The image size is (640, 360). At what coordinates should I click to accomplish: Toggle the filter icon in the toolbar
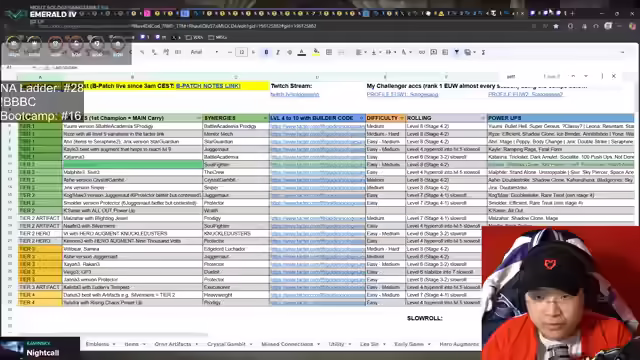click(456, 52)
